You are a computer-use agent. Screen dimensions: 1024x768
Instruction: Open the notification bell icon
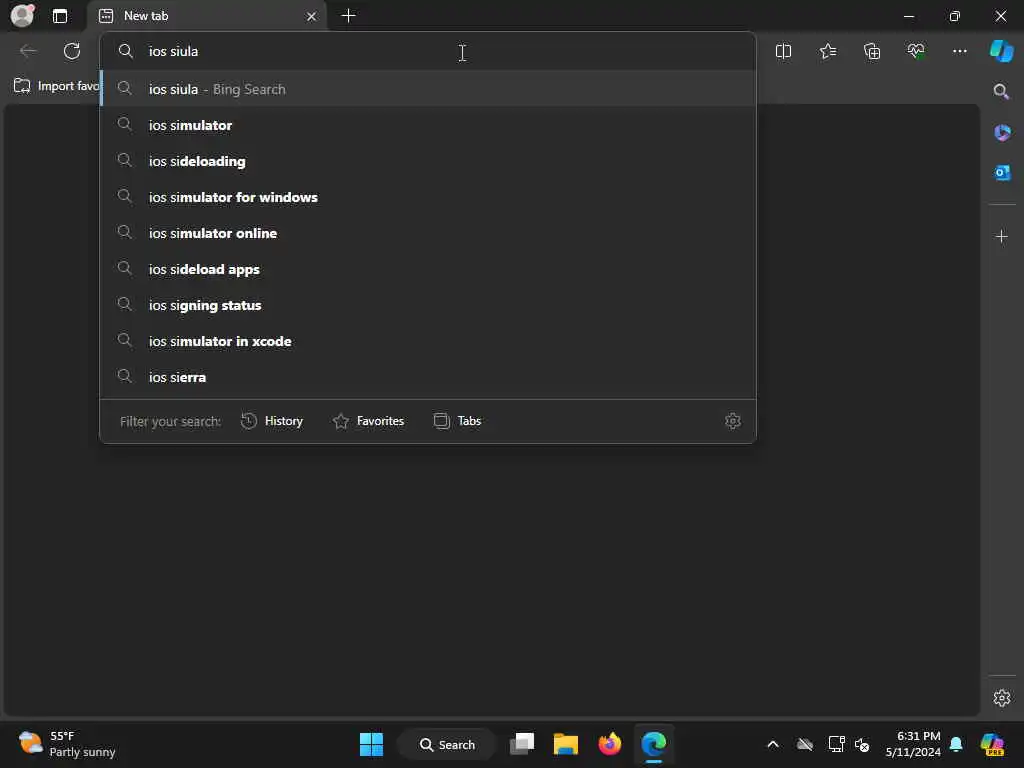[x=956, y=744]
